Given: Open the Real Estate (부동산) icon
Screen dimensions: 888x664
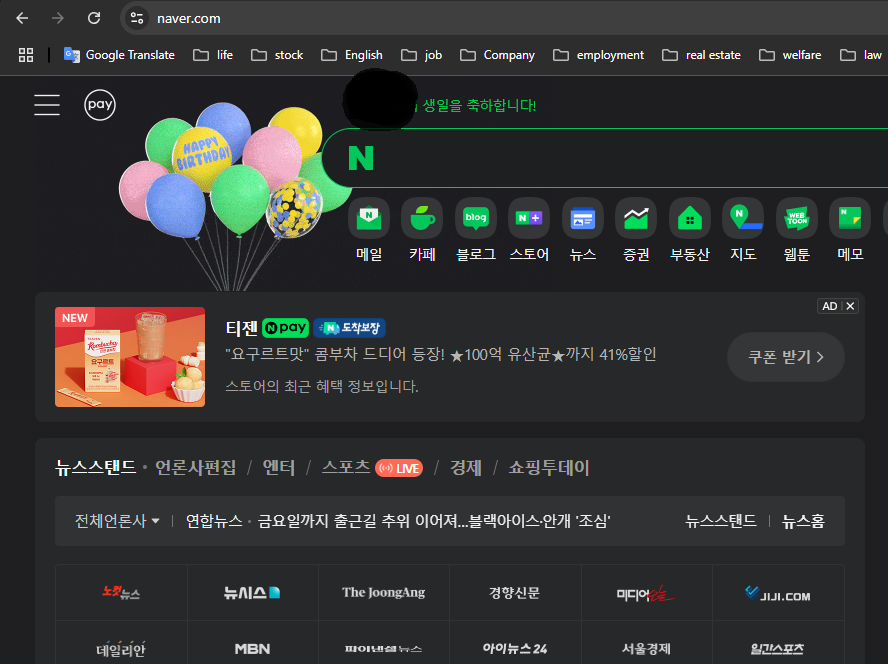Looking at the screenshot, I should [690, 218].
